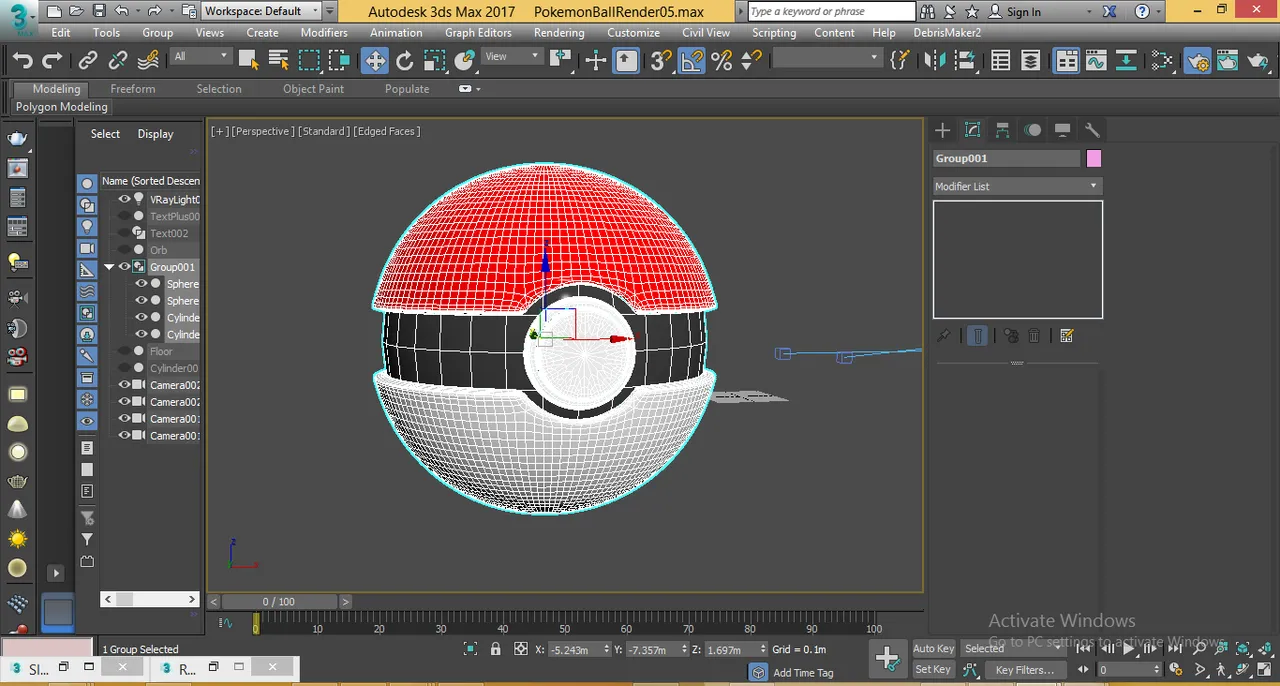Image resolution: width=1280 pixels, height=686 pixels.
Task: Click the Align tool icon
Action: pos(965,61)
